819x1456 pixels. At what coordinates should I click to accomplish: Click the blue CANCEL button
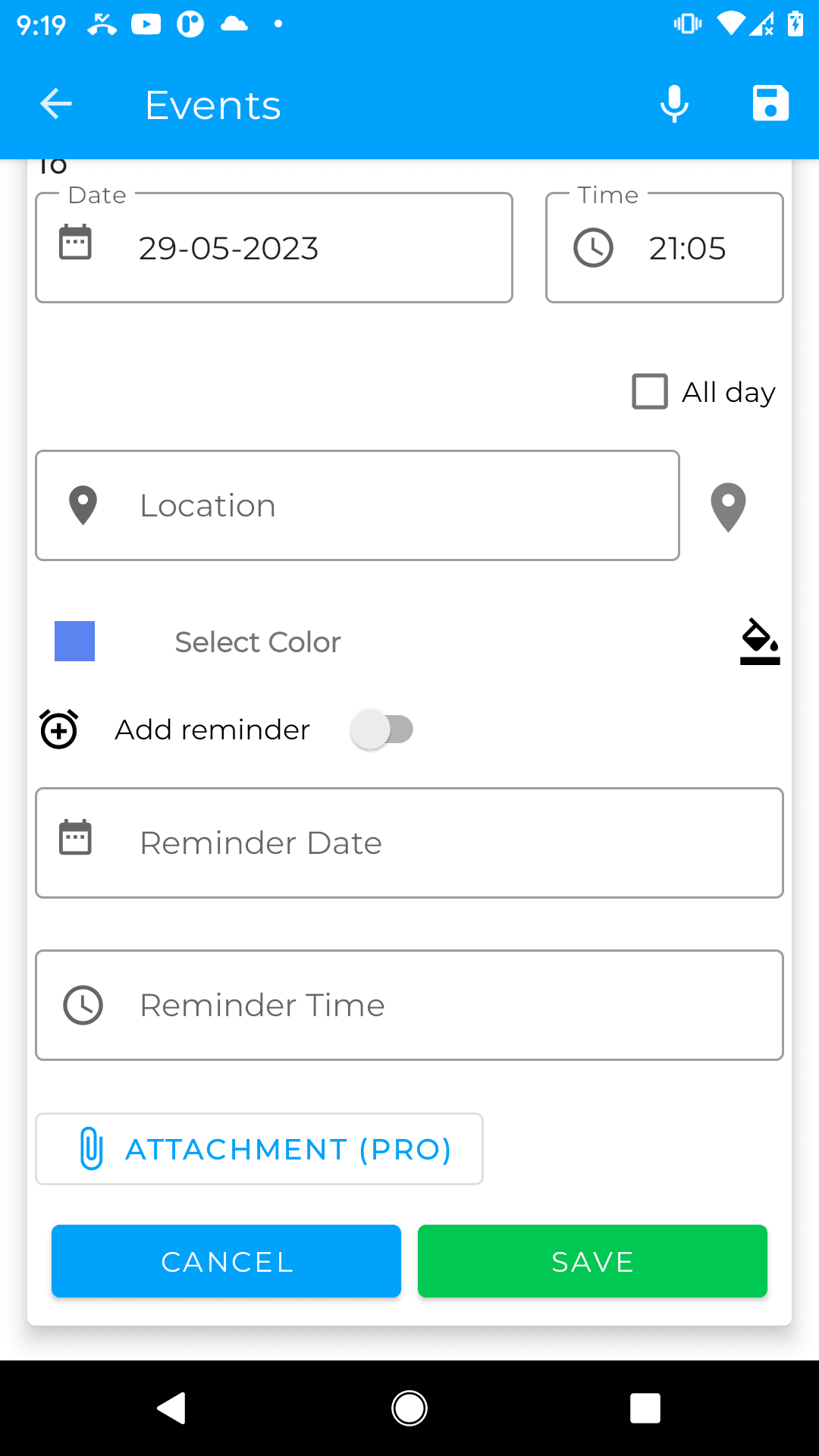226,1261
